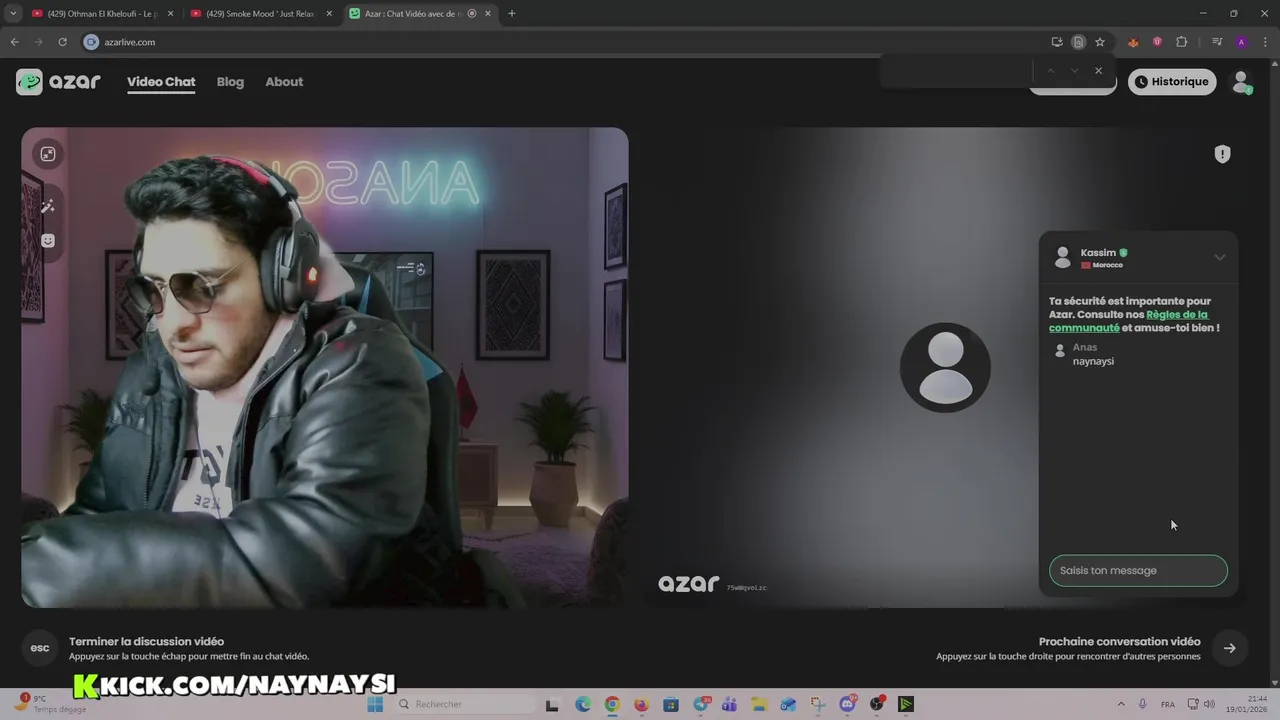The height and width of the screenshot is (720, 1280).
Task: Open the pink shield extension
Action: click(1157, 42)
